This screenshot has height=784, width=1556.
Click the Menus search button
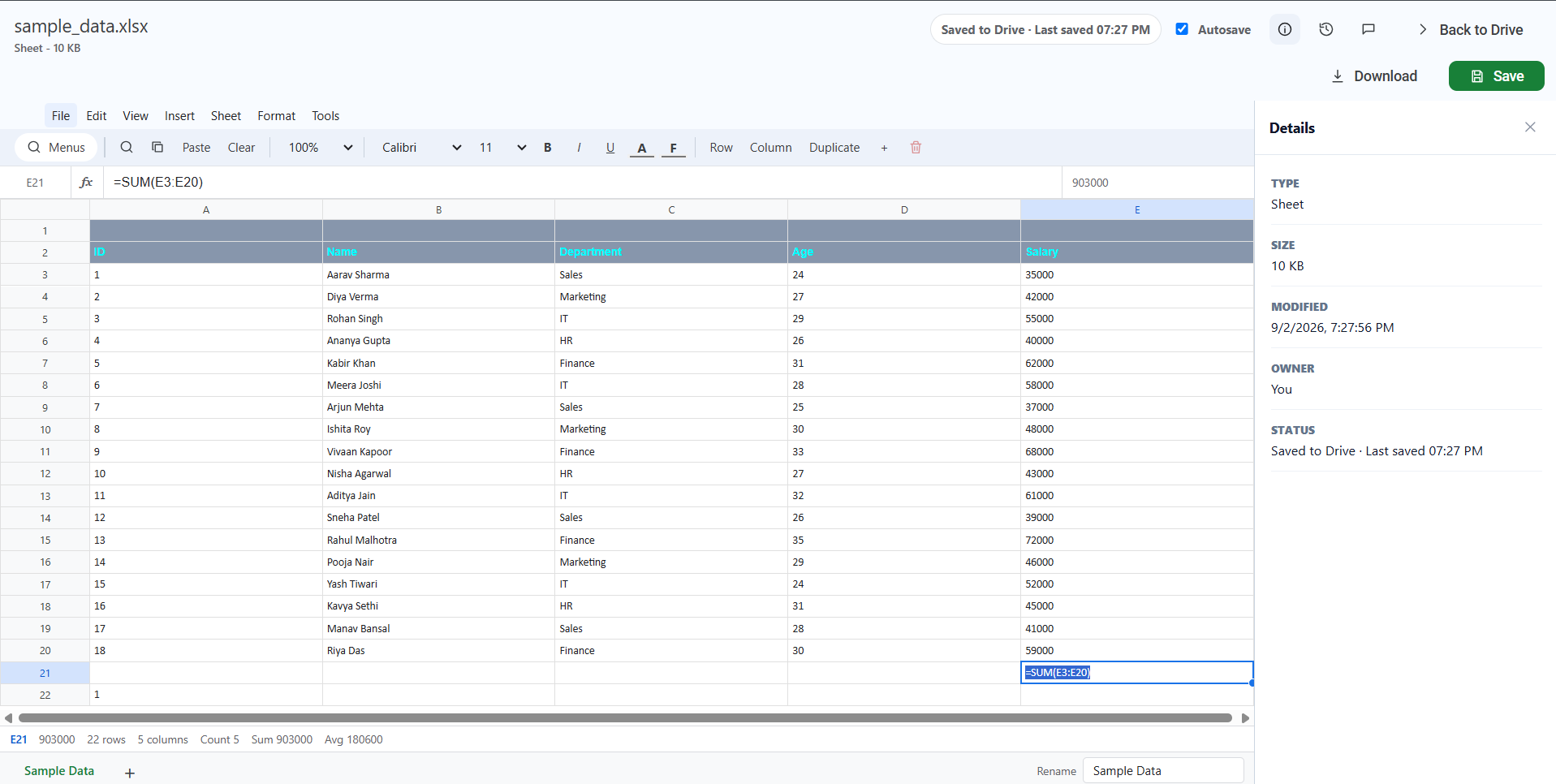pyautogui.click(x=57, y=147)
